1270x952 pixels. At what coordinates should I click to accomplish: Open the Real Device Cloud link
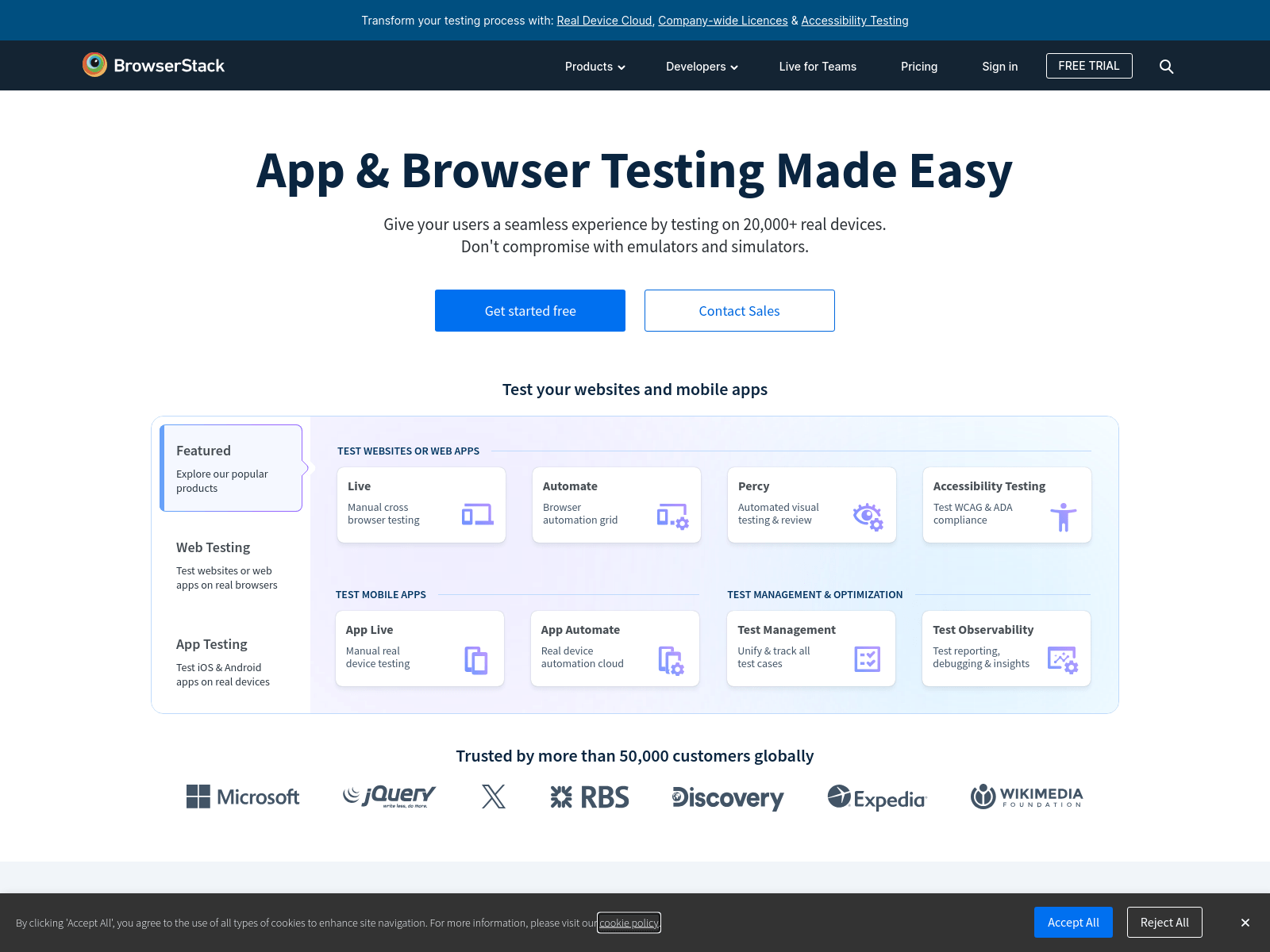tap(604, 21)
